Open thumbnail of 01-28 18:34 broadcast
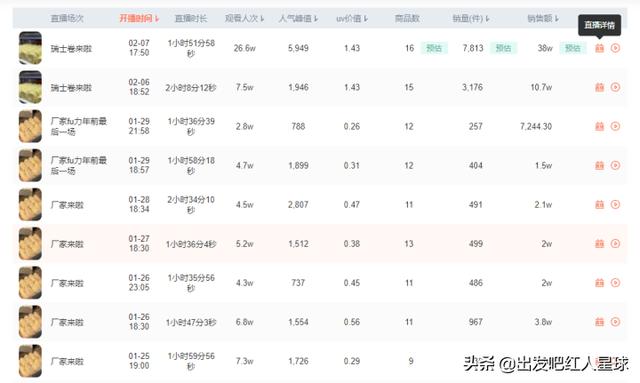This screenshot has width=640, height=383. pos(30,205)
